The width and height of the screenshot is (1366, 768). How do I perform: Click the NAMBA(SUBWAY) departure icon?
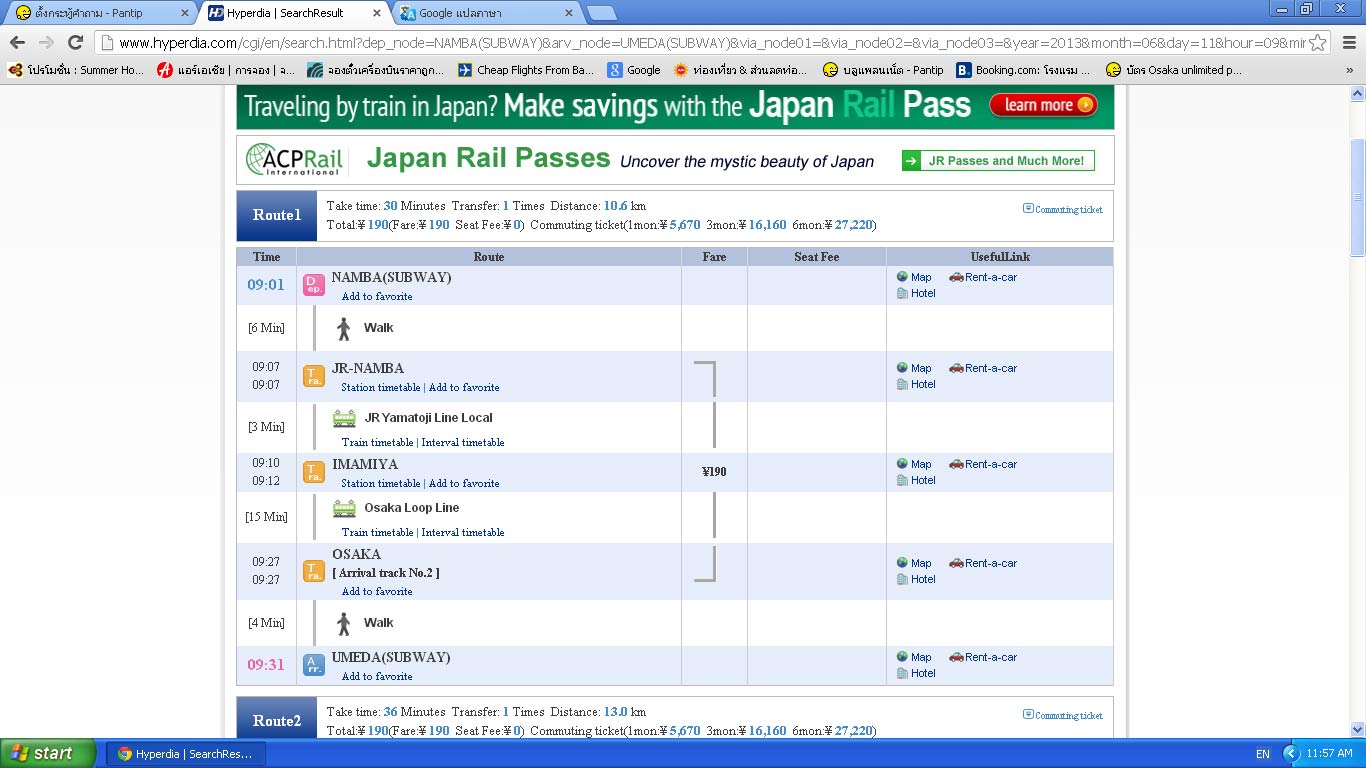point(314,285)
